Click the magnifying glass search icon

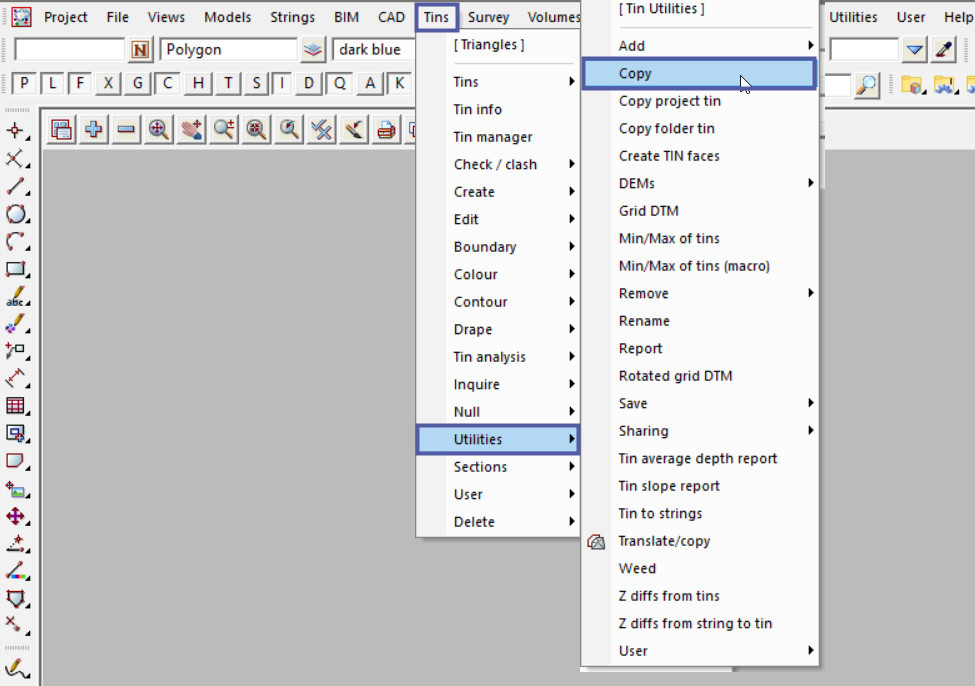(866, 85)
